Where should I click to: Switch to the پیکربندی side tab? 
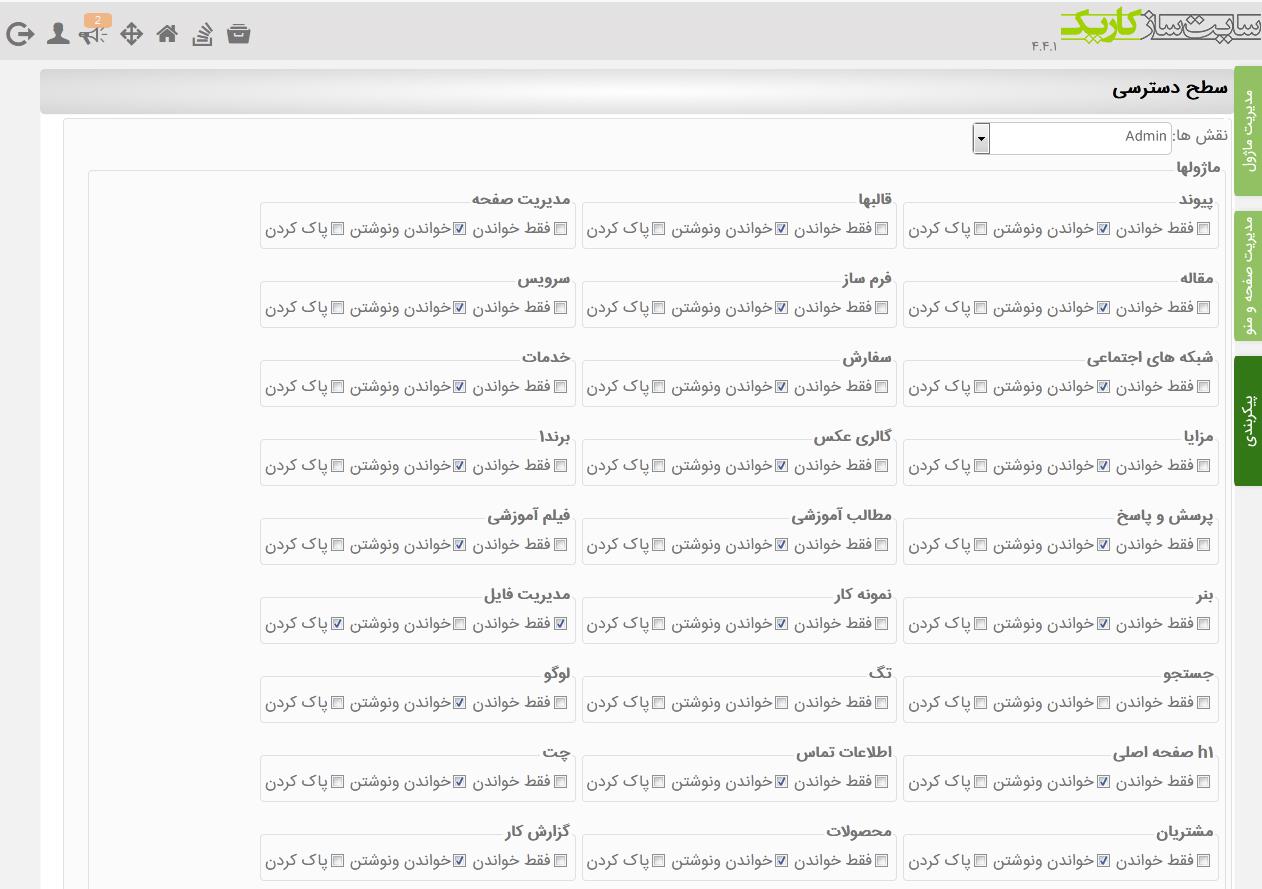click(1248, 420)
